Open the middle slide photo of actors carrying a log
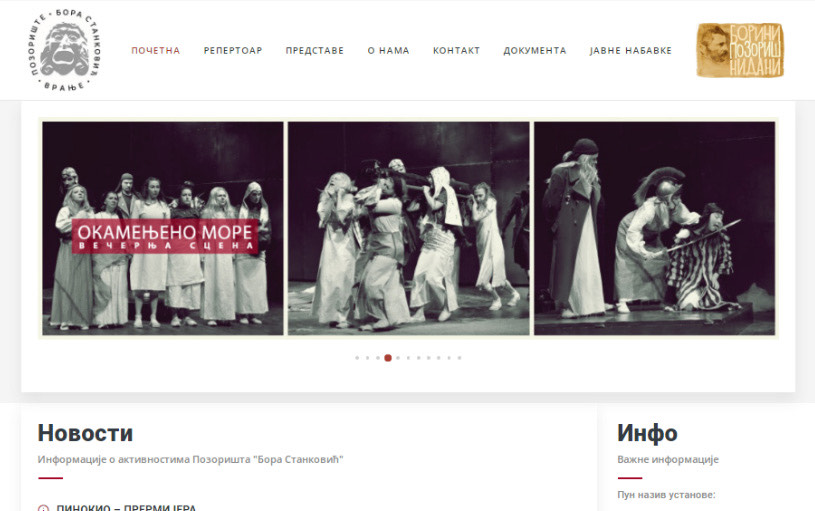Screen dimensions: 815x511 (409, 228)
